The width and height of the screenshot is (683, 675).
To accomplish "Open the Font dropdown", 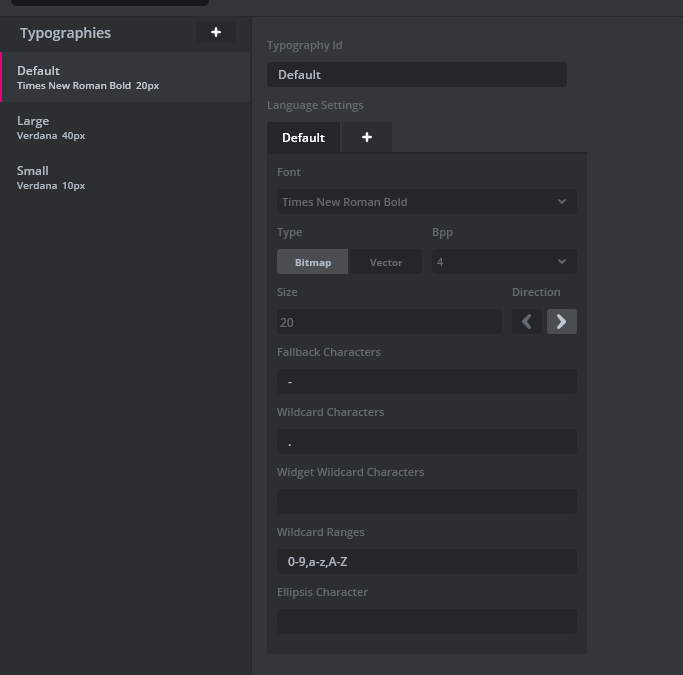I will coord(426,202).
